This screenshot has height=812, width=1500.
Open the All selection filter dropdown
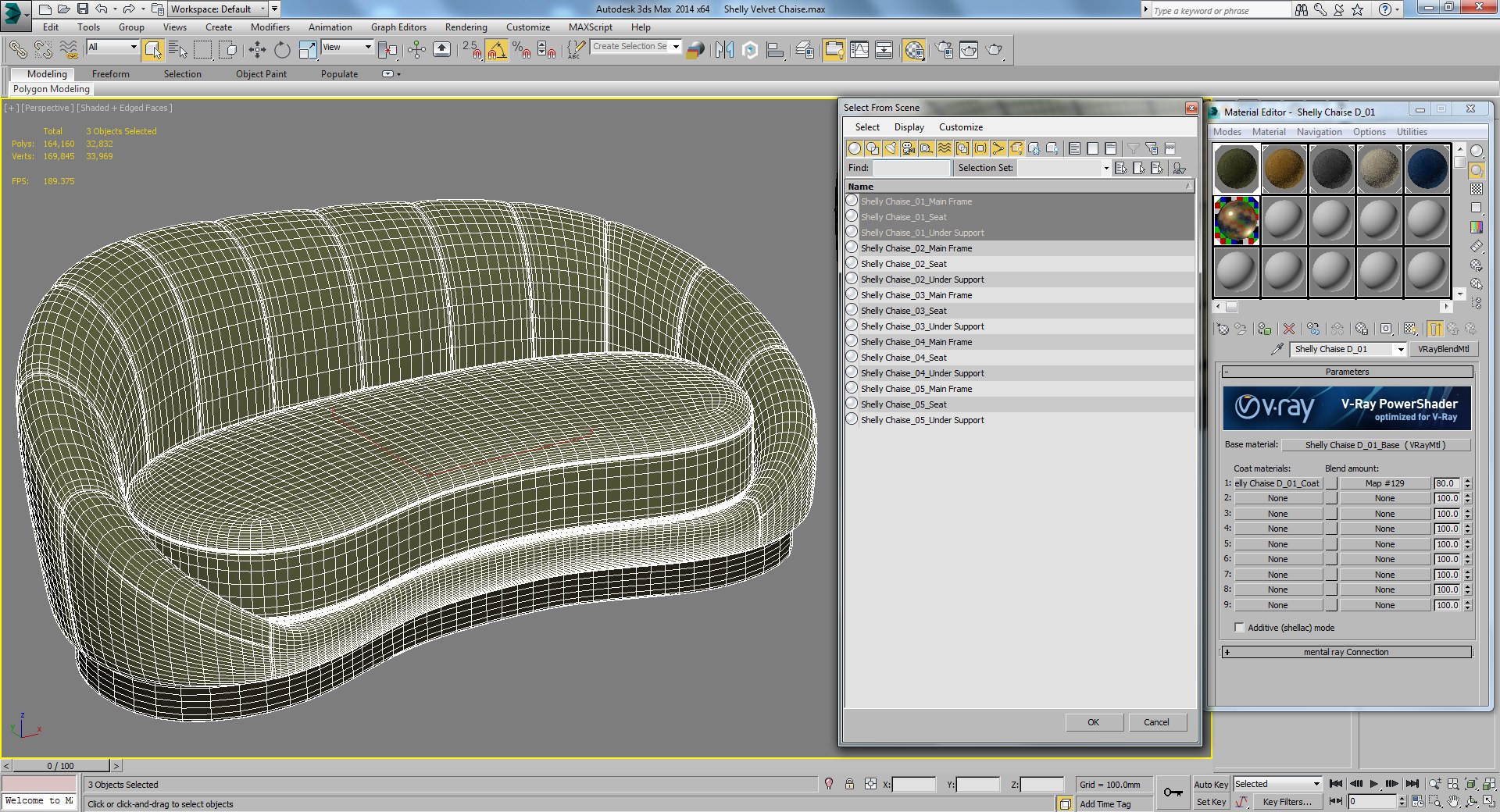click(x=112, y=47)
